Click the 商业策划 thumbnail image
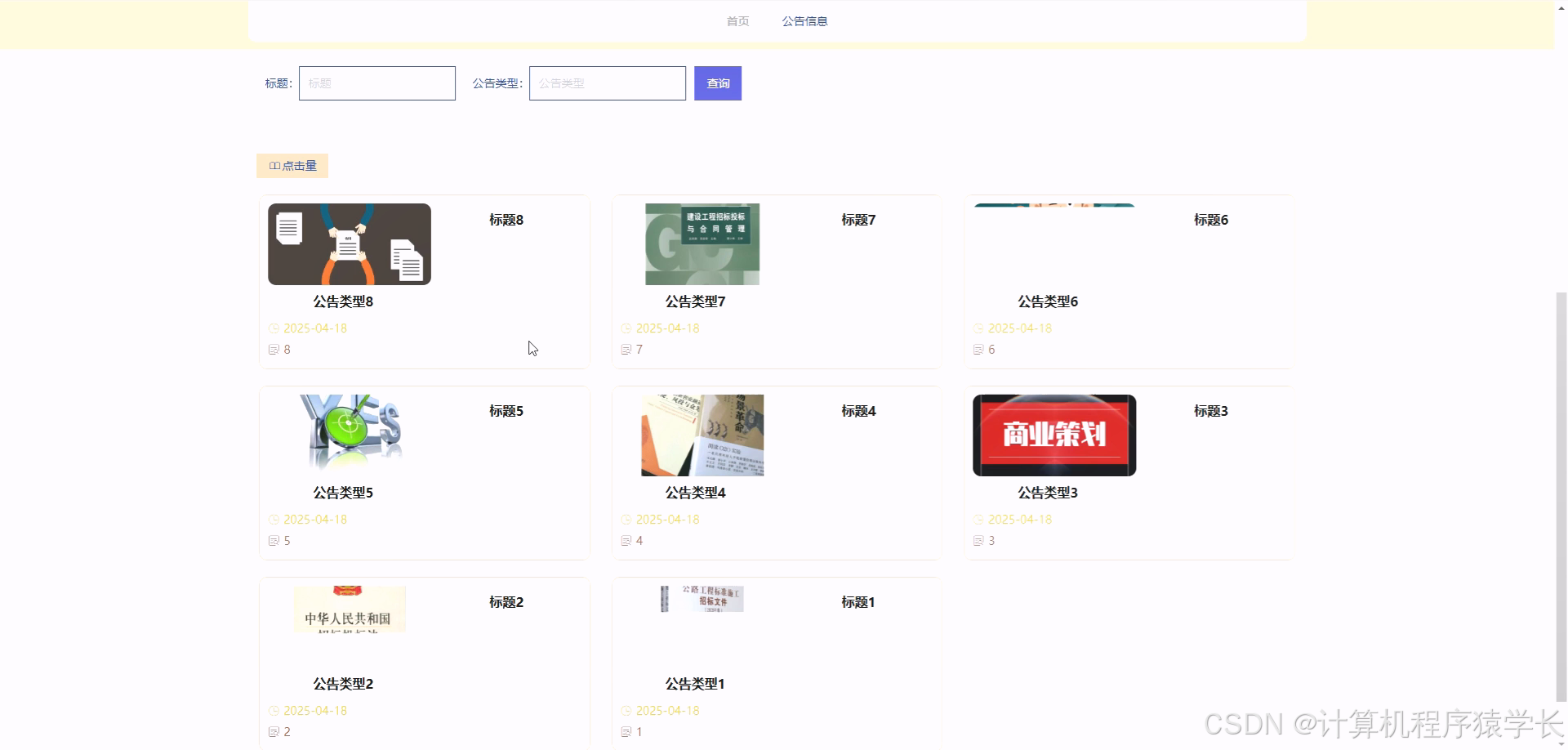 tap(1053, 435)
